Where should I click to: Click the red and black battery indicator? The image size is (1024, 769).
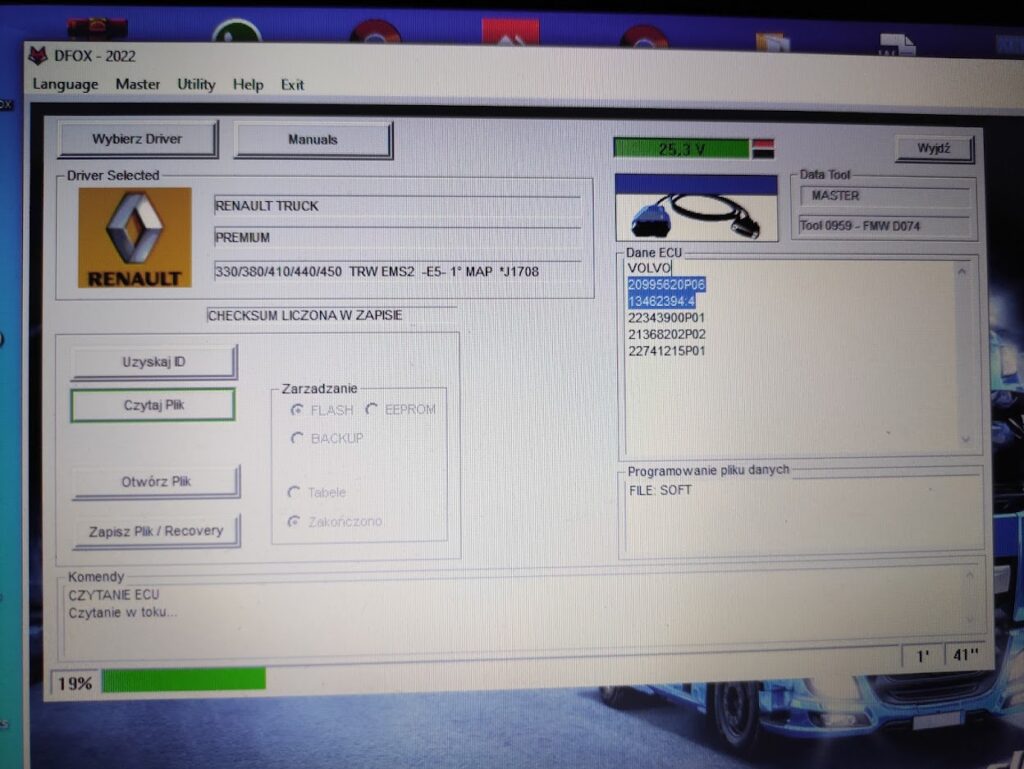tap(763, 149)
